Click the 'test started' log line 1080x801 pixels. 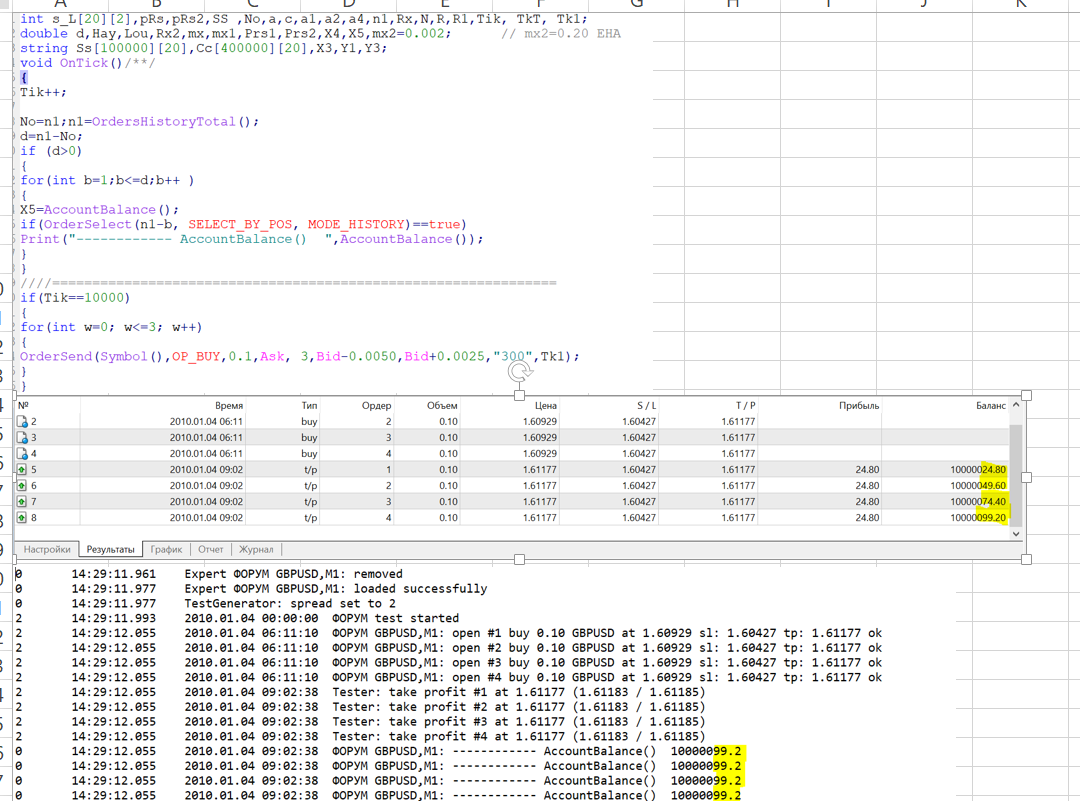pos(237,618)
